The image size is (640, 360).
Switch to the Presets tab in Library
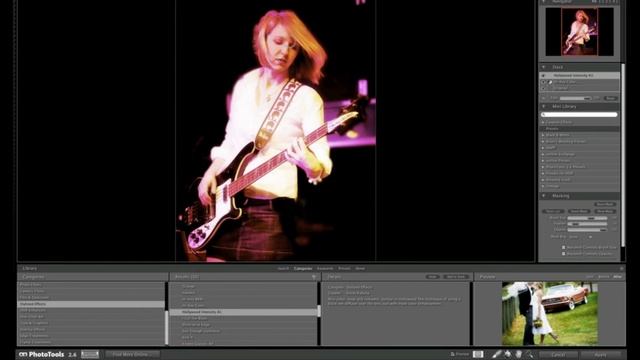(x=344, y=269)
